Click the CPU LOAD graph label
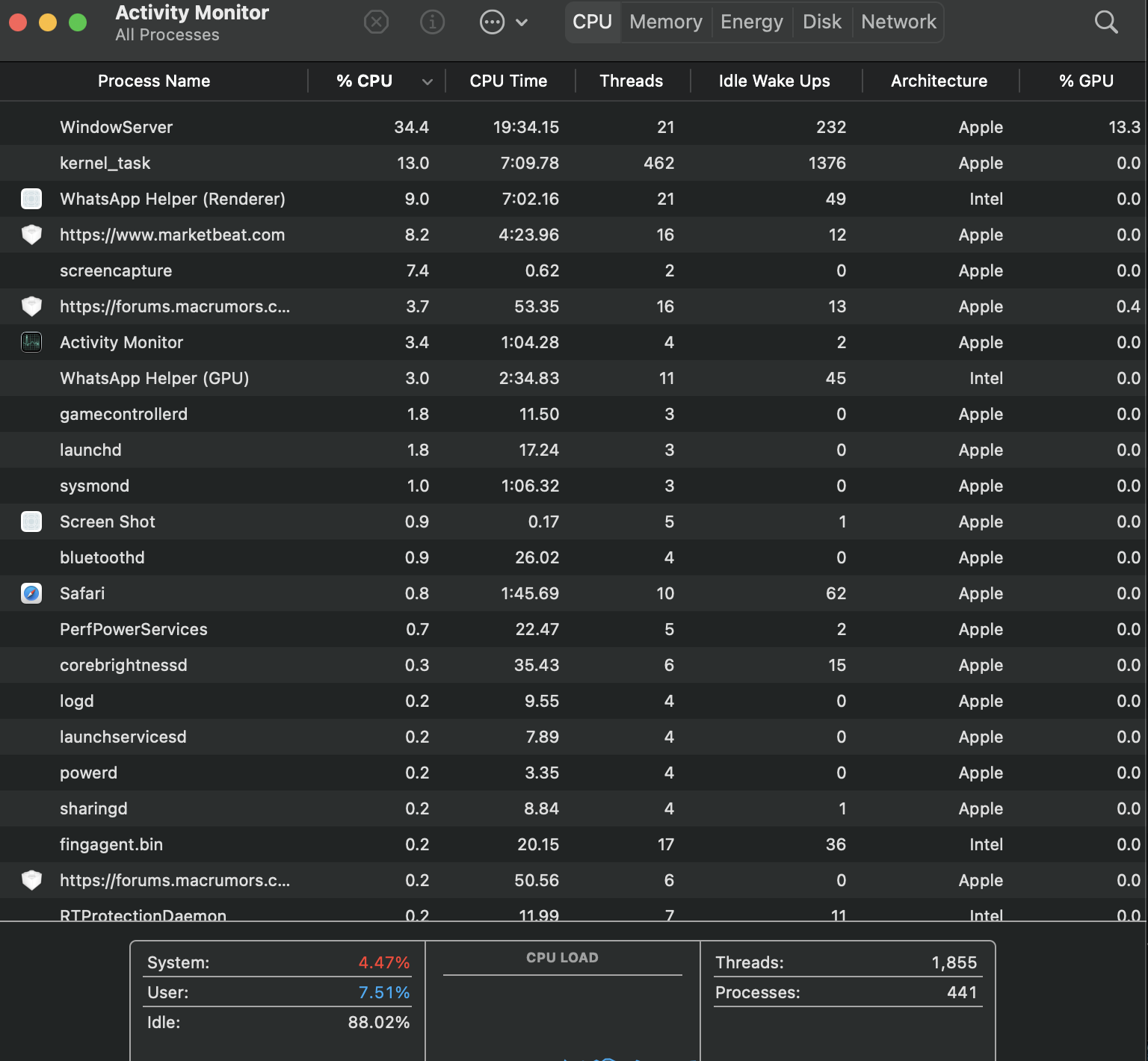Viewport: 1148px width, 1061px height. click(562, 957)
